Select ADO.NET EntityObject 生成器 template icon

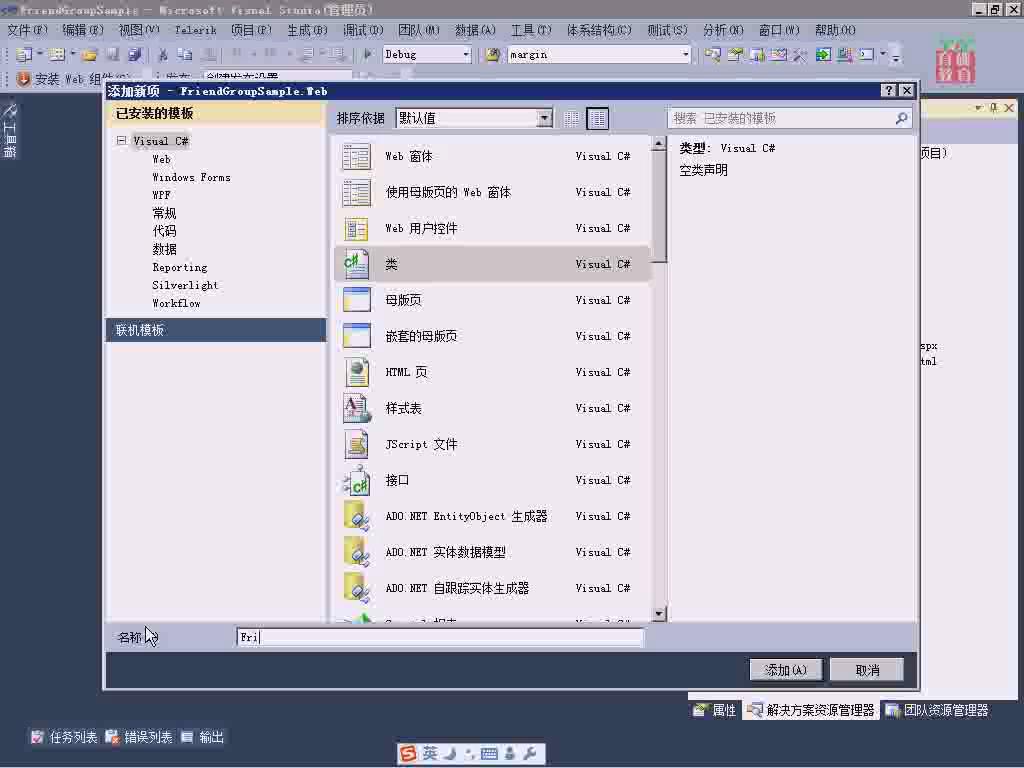pos(356,517)
